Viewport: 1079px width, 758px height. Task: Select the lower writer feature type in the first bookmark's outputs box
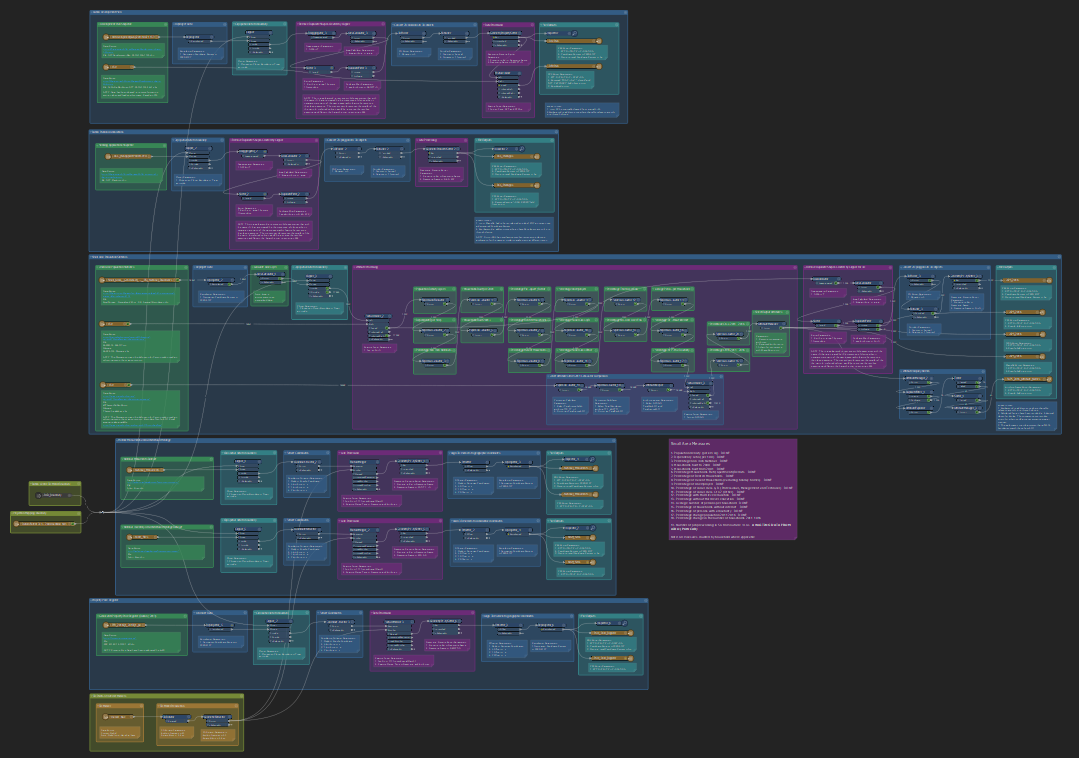click(573, 67)
